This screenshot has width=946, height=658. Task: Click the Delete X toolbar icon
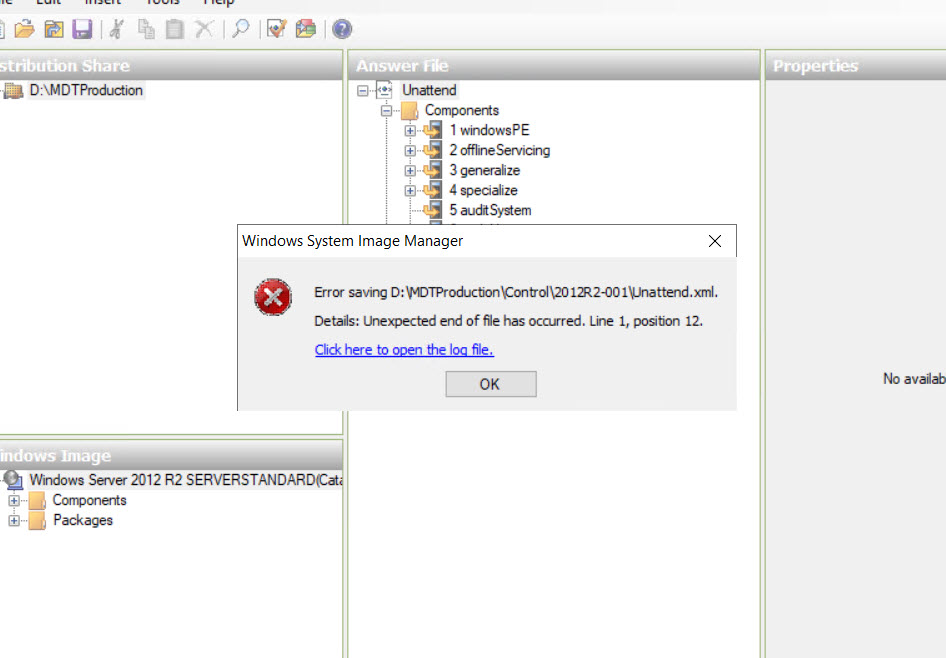tap(202, 29)
